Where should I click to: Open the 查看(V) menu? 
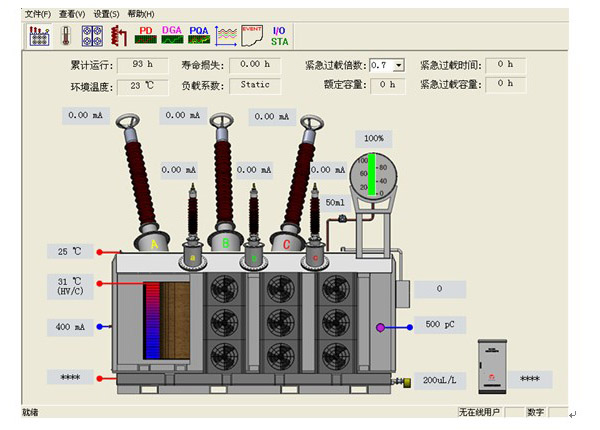[x=72, y=14]
